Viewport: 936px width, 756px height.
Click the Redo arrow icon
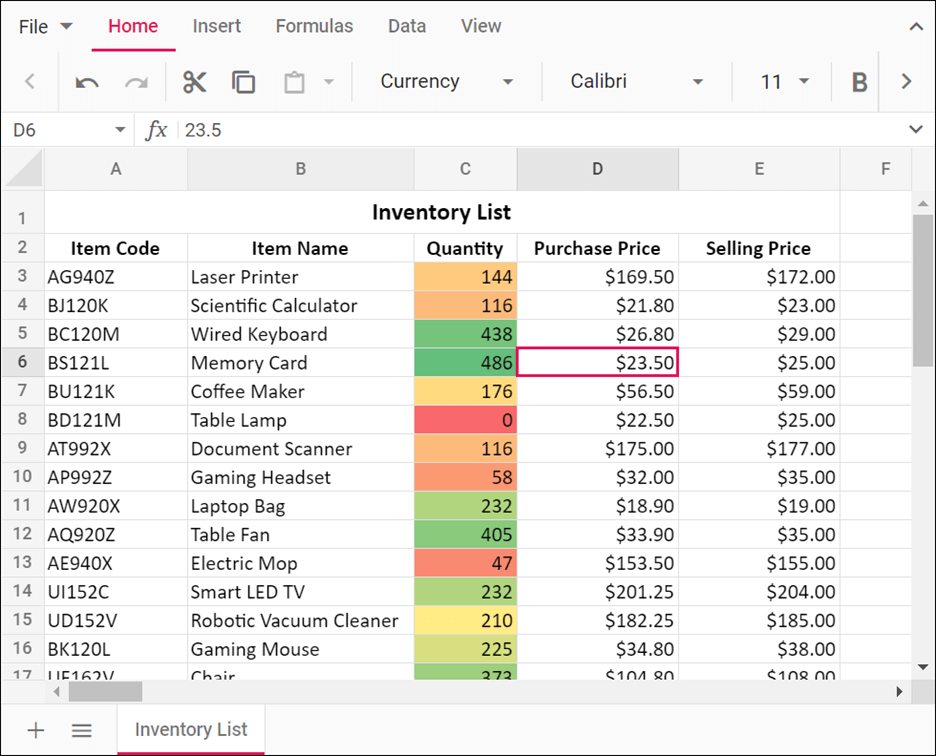pyautogui.click(x=136, y=82)
